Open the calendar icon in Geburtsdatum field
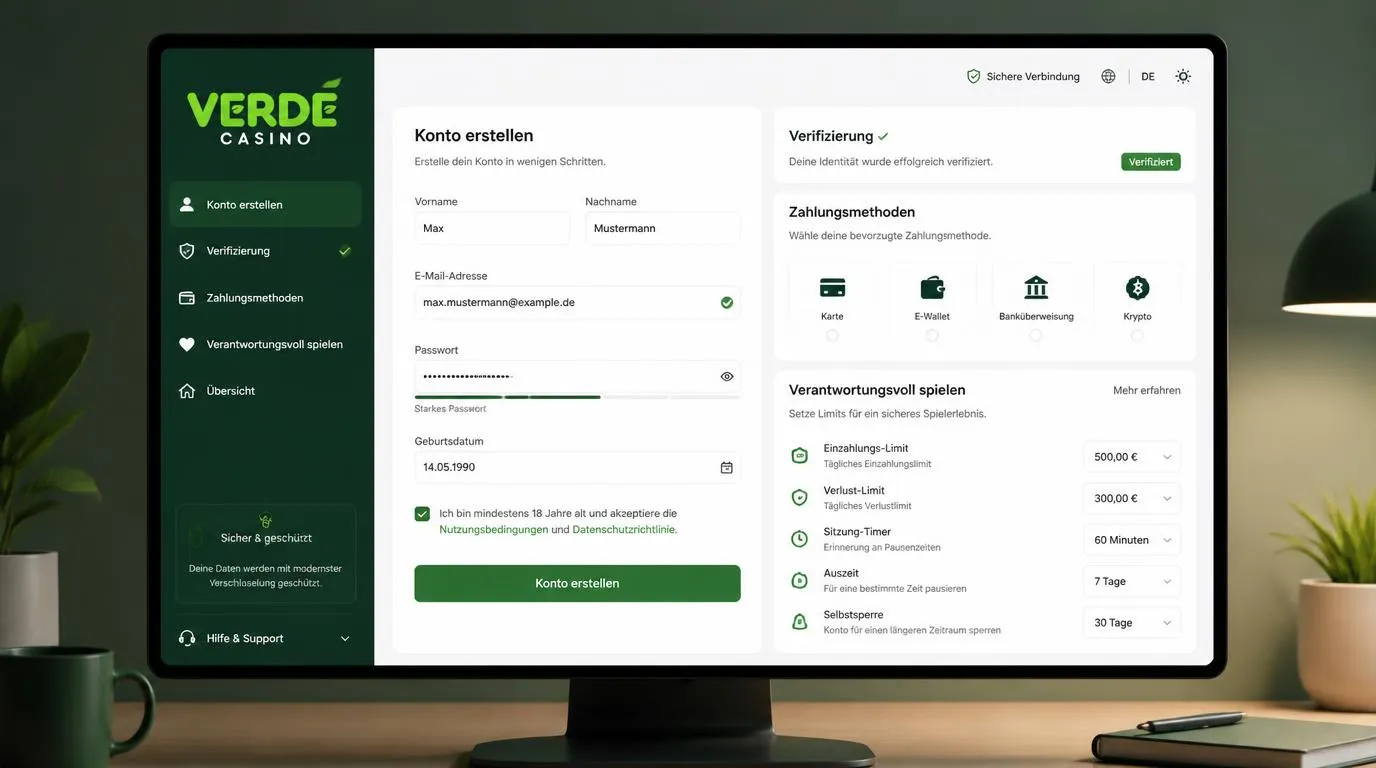1376x768 pixels. (727, 467)
